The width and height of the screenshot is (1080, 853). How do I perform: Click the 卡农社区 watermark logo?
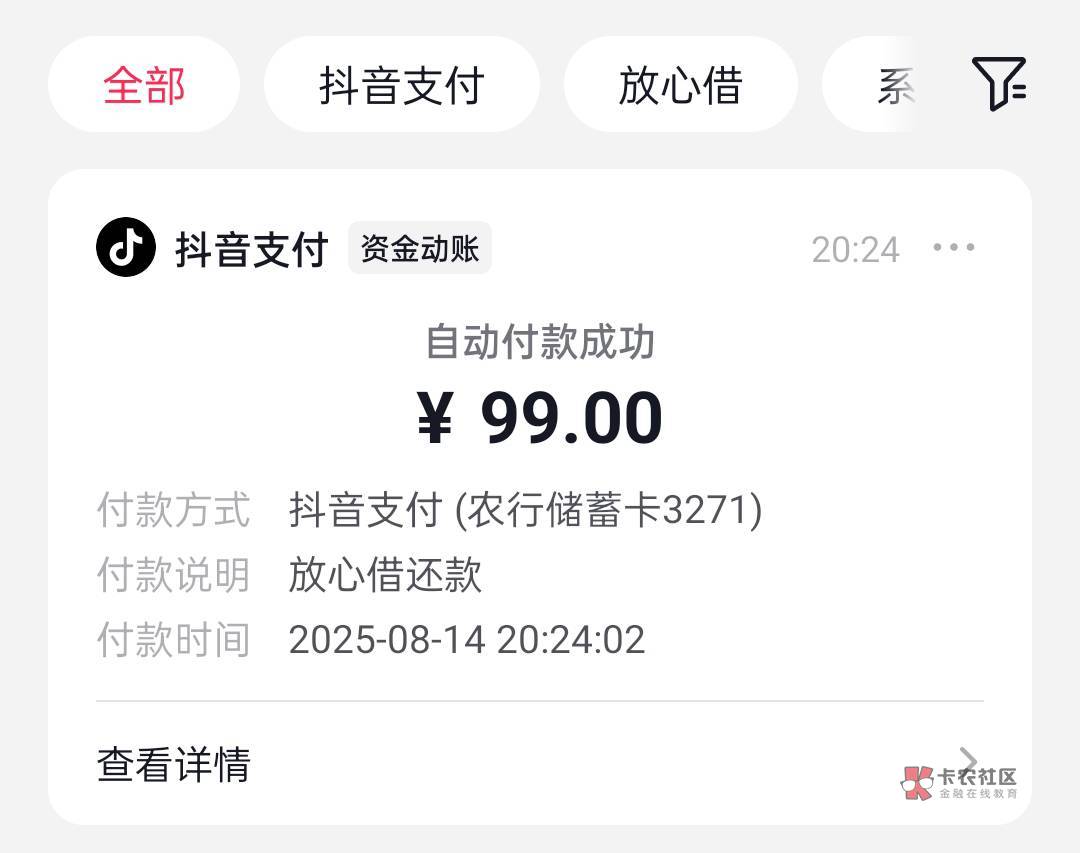click(x=960, y=781)
